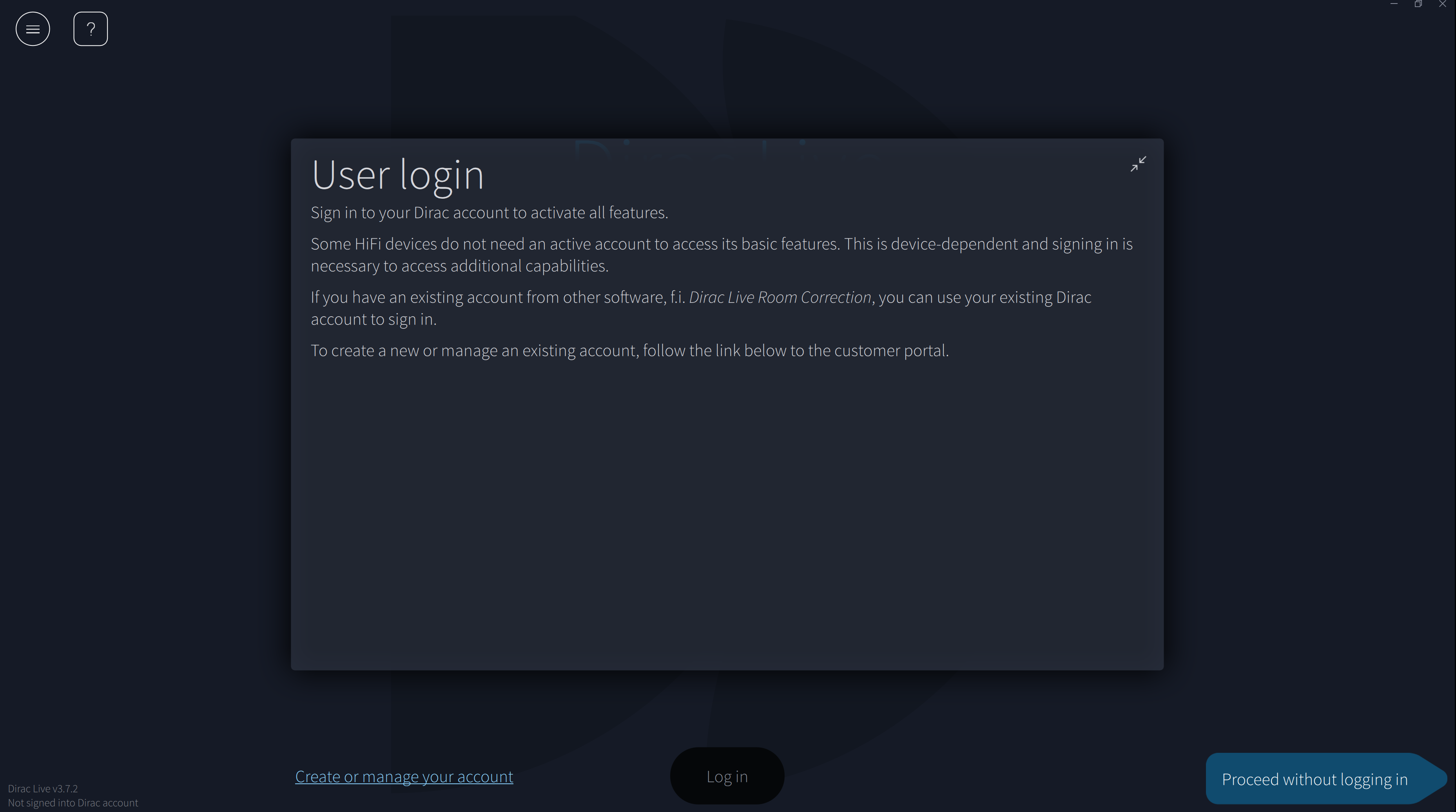Open the help question mark button
This screenshot has height=812, width=1456.
tap(91, 29)
